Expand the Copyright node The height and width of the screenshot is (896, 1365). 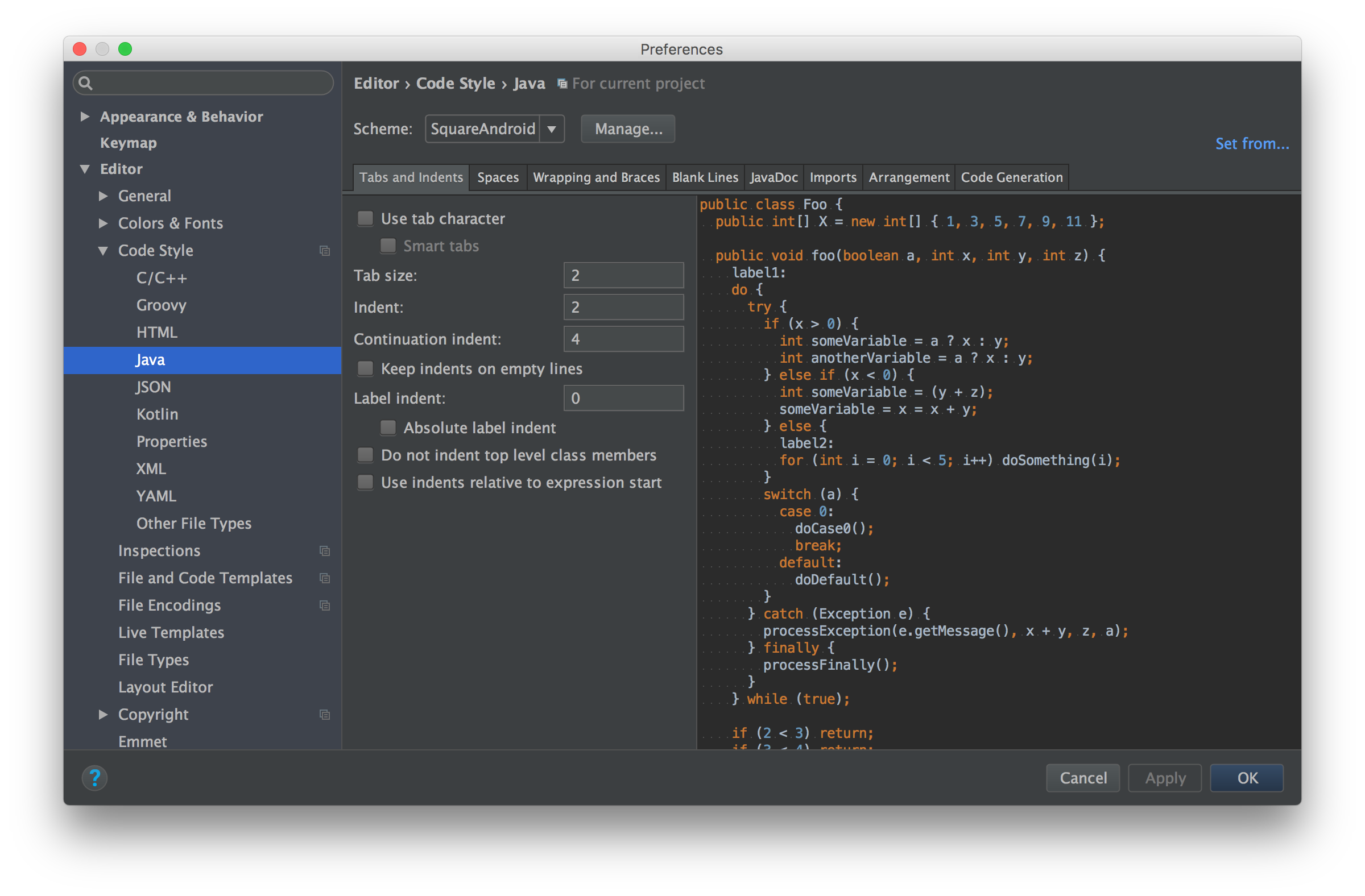(x=104, y=715)
